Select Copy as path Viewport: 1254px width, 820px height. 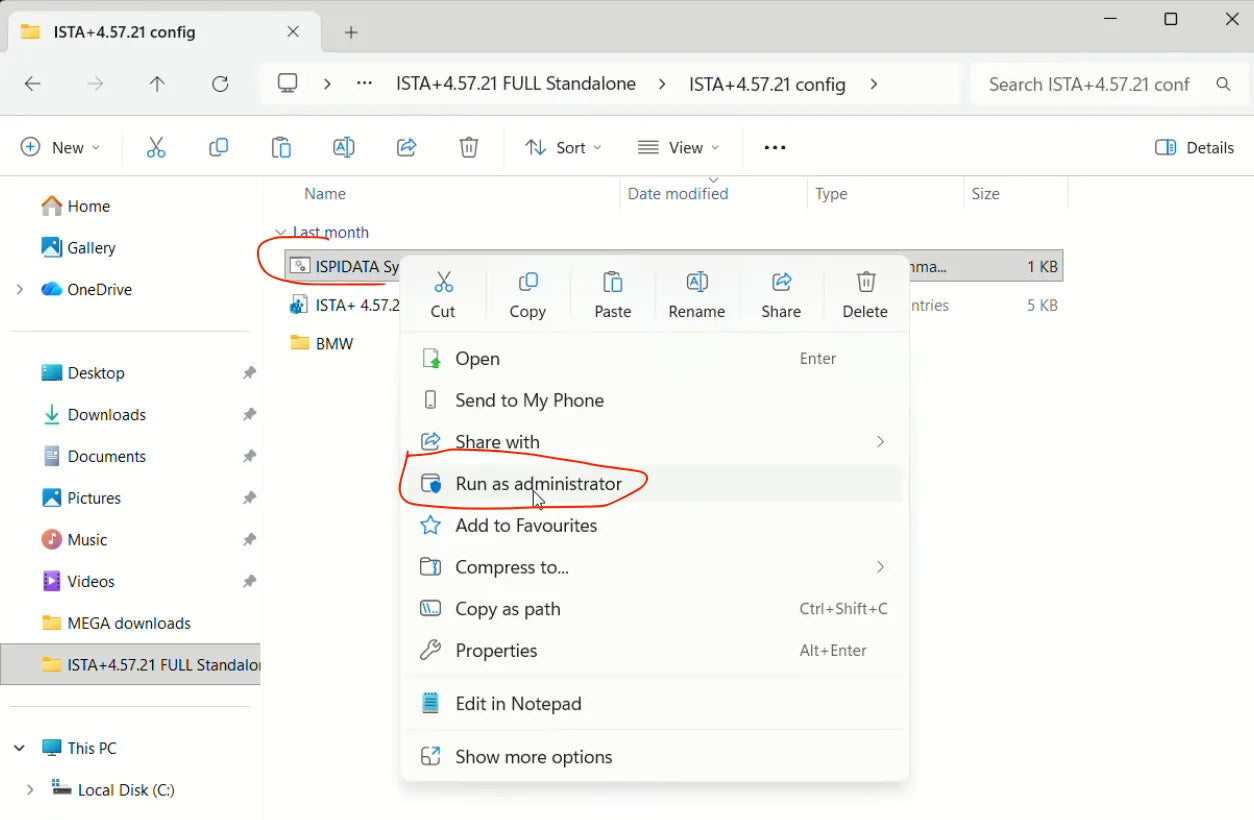[654, 608]
